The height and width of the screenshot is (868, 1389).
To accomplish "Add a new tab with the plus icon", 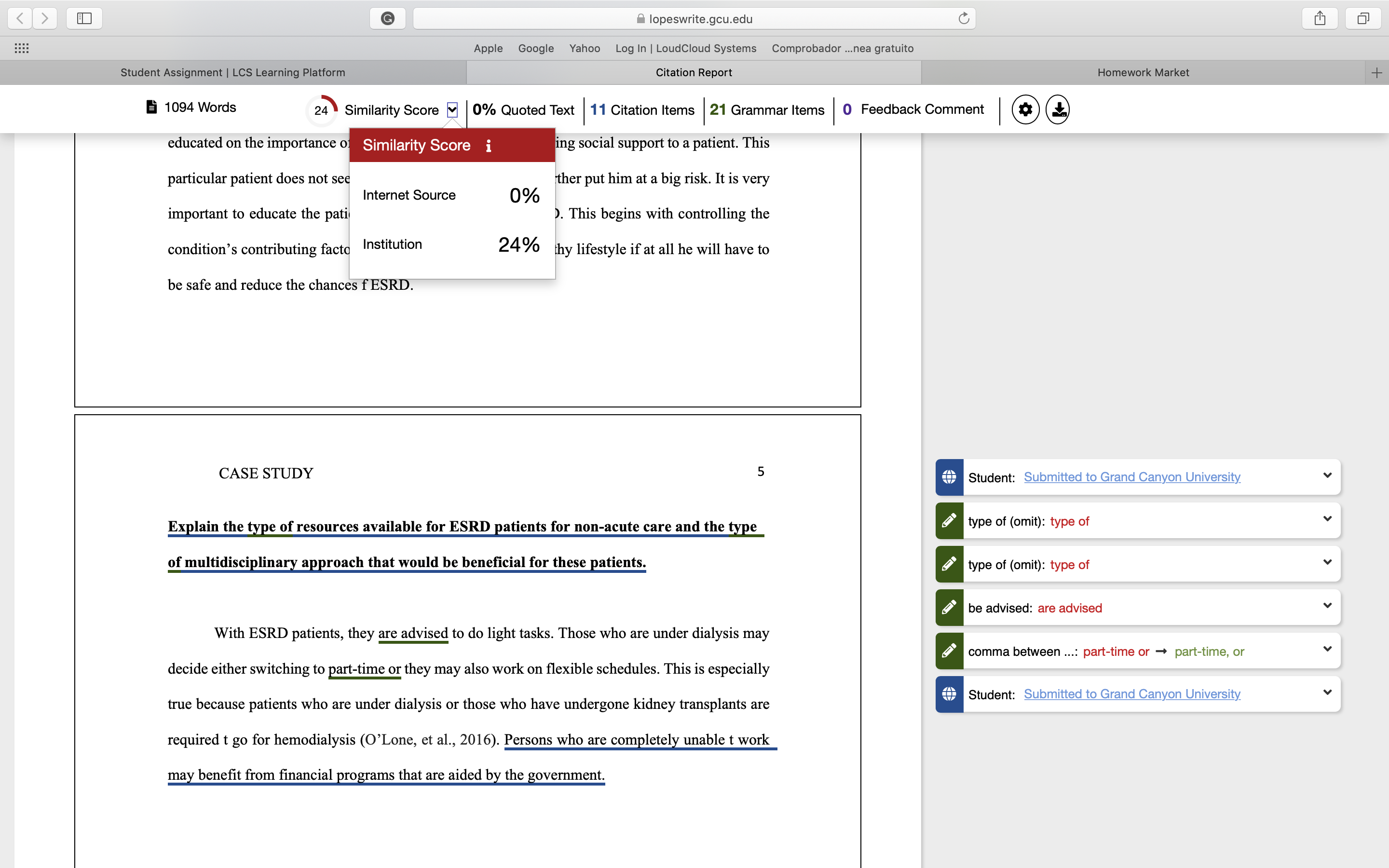I will pos(1376,72).
